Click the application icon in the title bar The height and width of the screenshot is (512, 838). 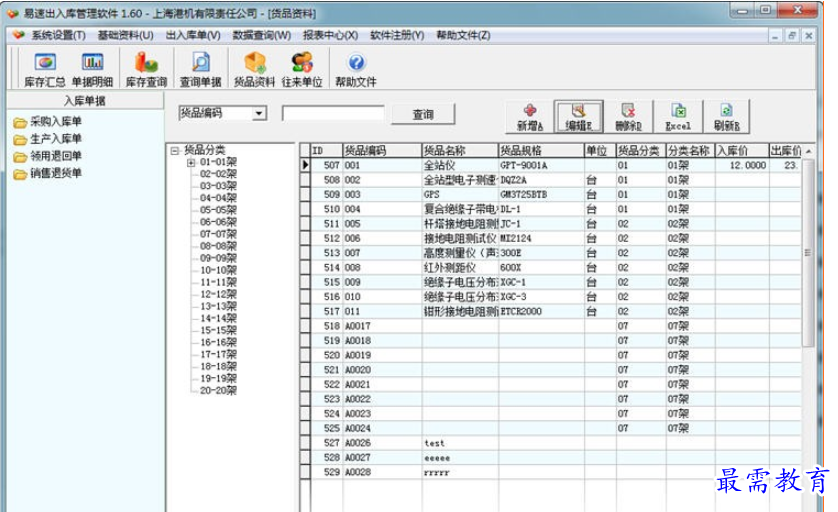pyautogui.click(x=13, y=13)
